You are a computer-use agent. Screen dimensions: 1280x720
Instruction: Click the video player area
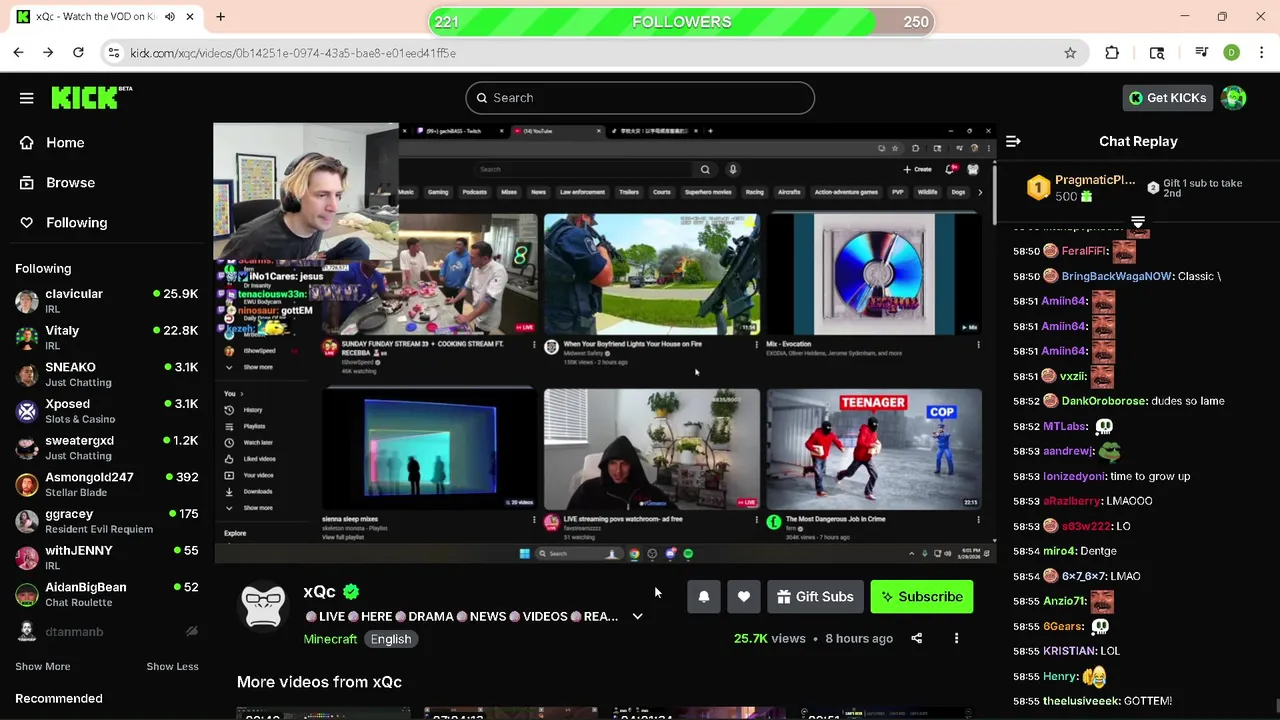(604, 342)
